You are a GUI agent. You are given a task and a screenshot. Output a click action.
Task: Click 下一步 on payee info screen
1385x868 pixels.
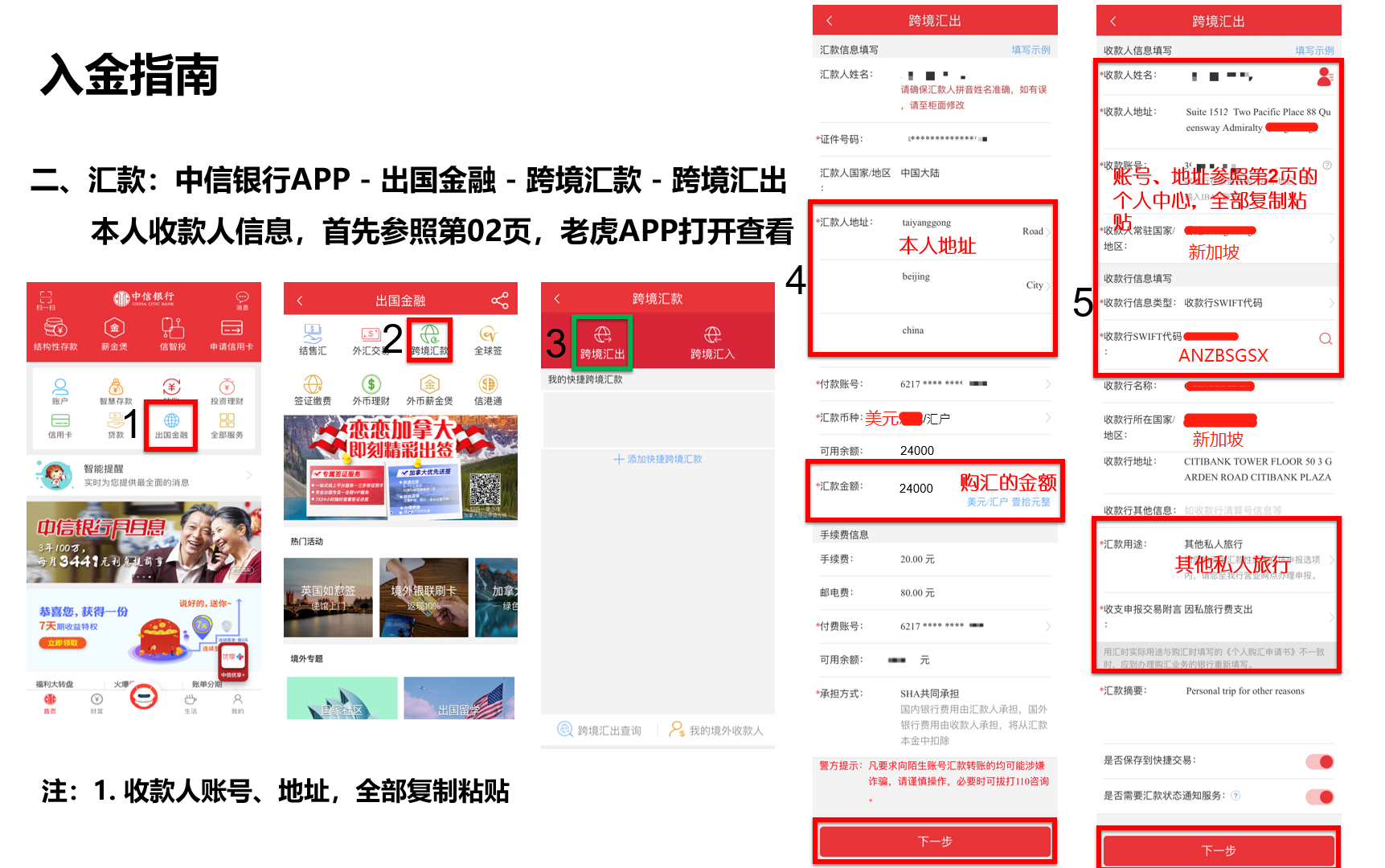pyautogui.click(x=1219, y=850)
